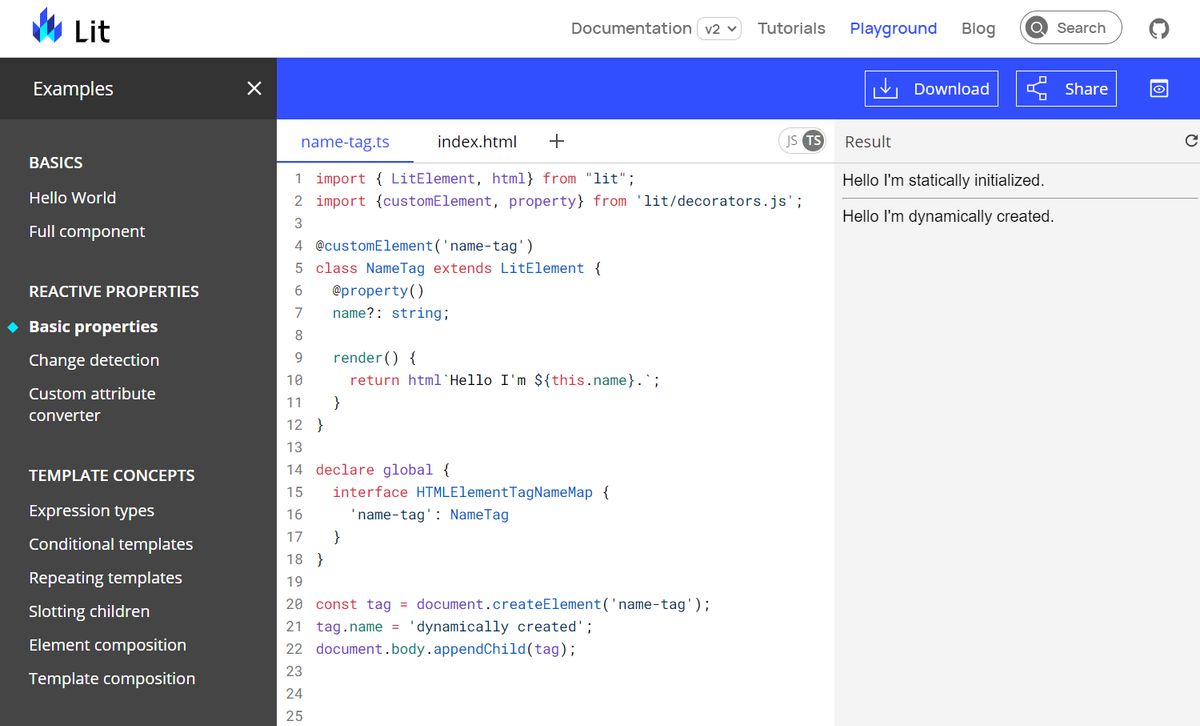Click the @property() decorator line

point(378,291)
